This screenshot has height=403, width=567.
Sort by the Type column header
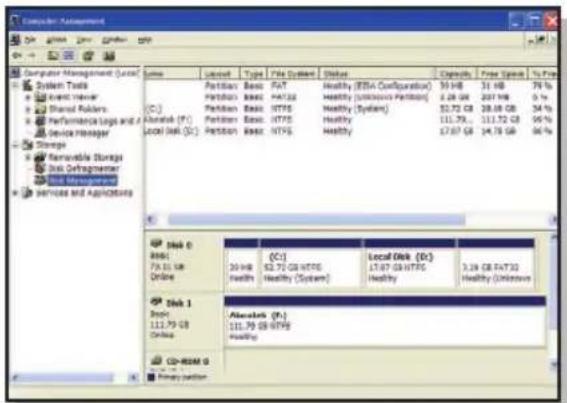[x=253, y=73]
